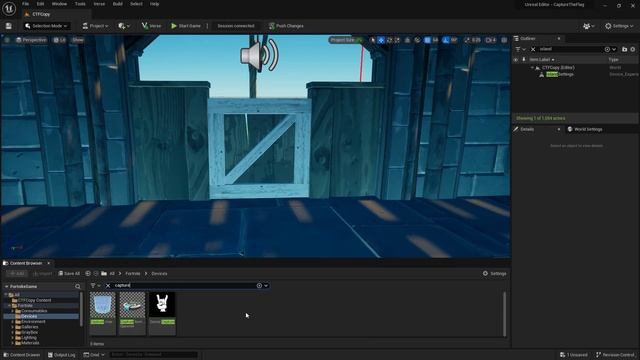Click the Push Changes button
The width and height of the screenshot is (640, 360).
[286, 26]
